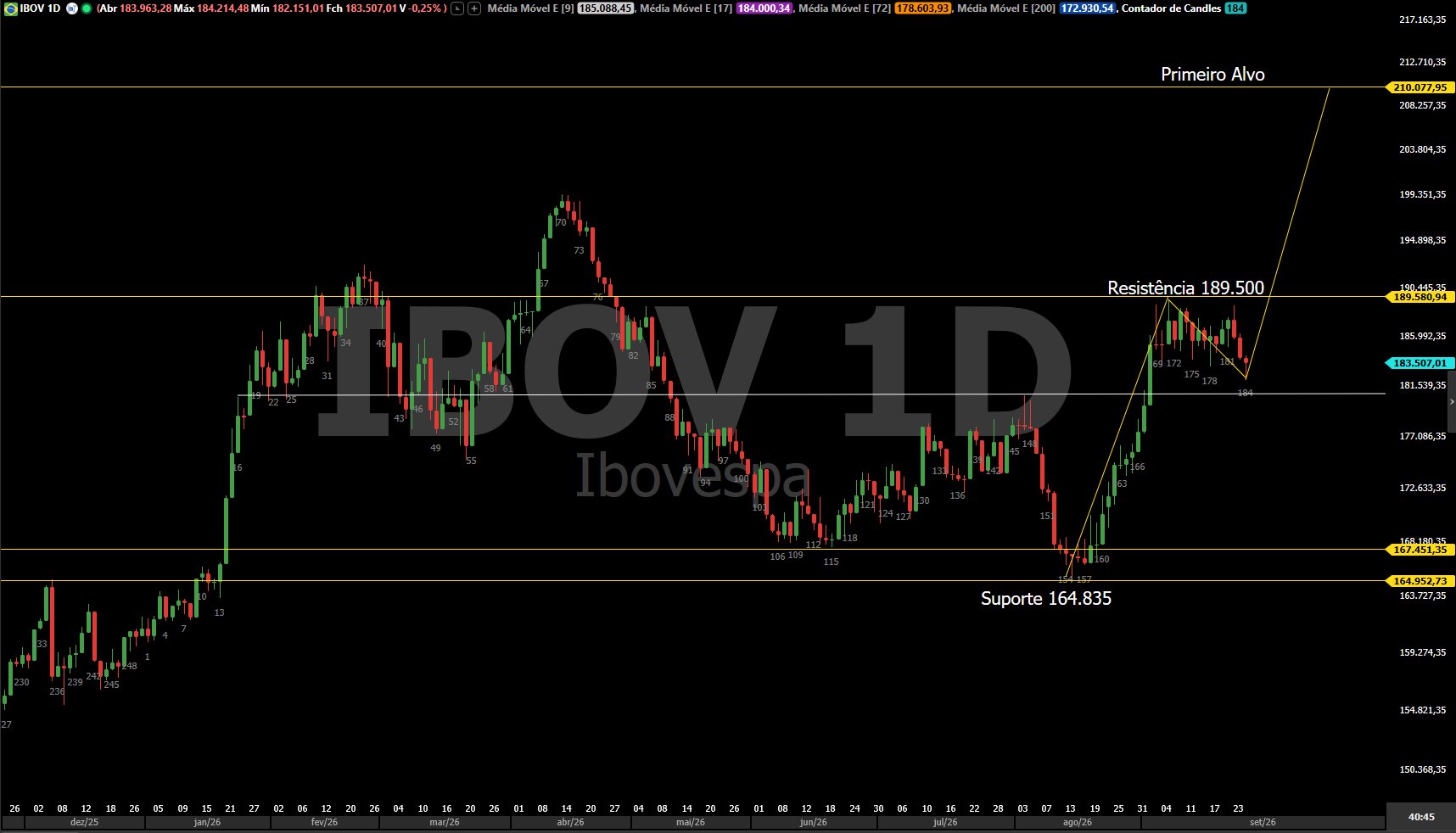
Task: Click the jan/26 month on the time axis
Action: coord(207,823)
